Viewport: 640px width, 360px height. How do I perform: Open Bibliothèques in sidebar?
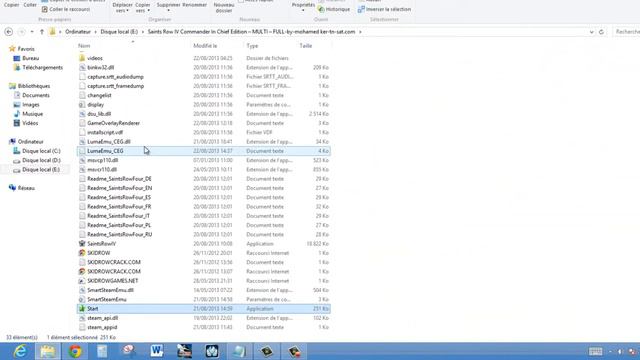[x=34, y=86]
